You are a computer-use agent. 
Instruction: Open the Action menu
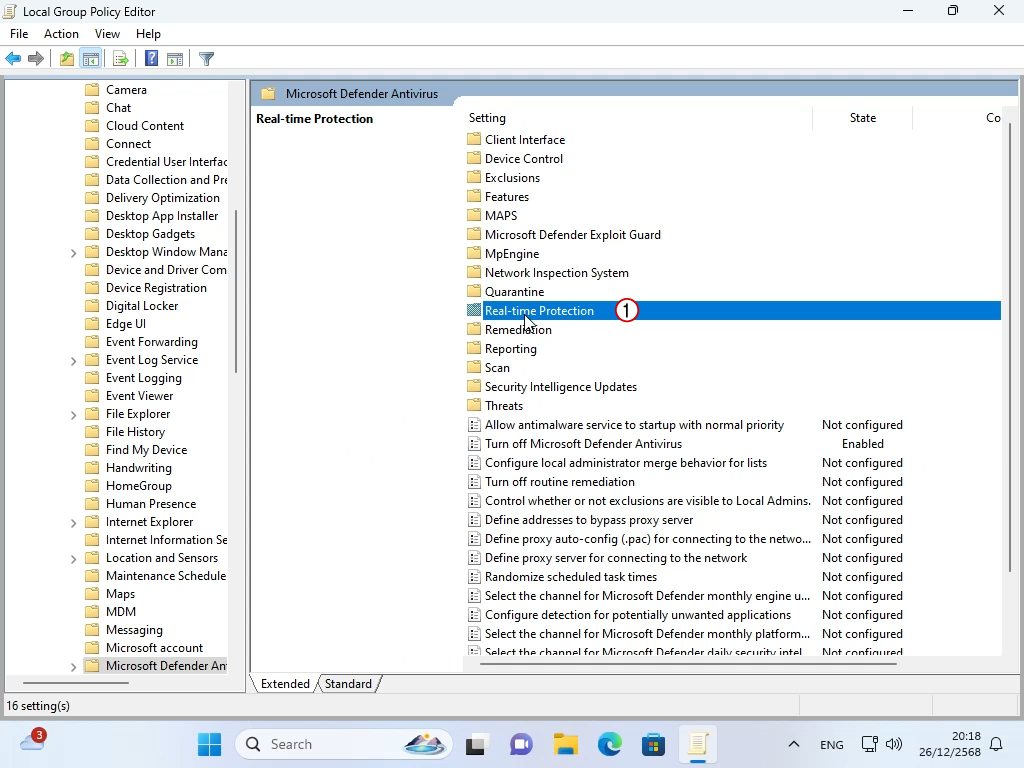click(x=61, y=34)
